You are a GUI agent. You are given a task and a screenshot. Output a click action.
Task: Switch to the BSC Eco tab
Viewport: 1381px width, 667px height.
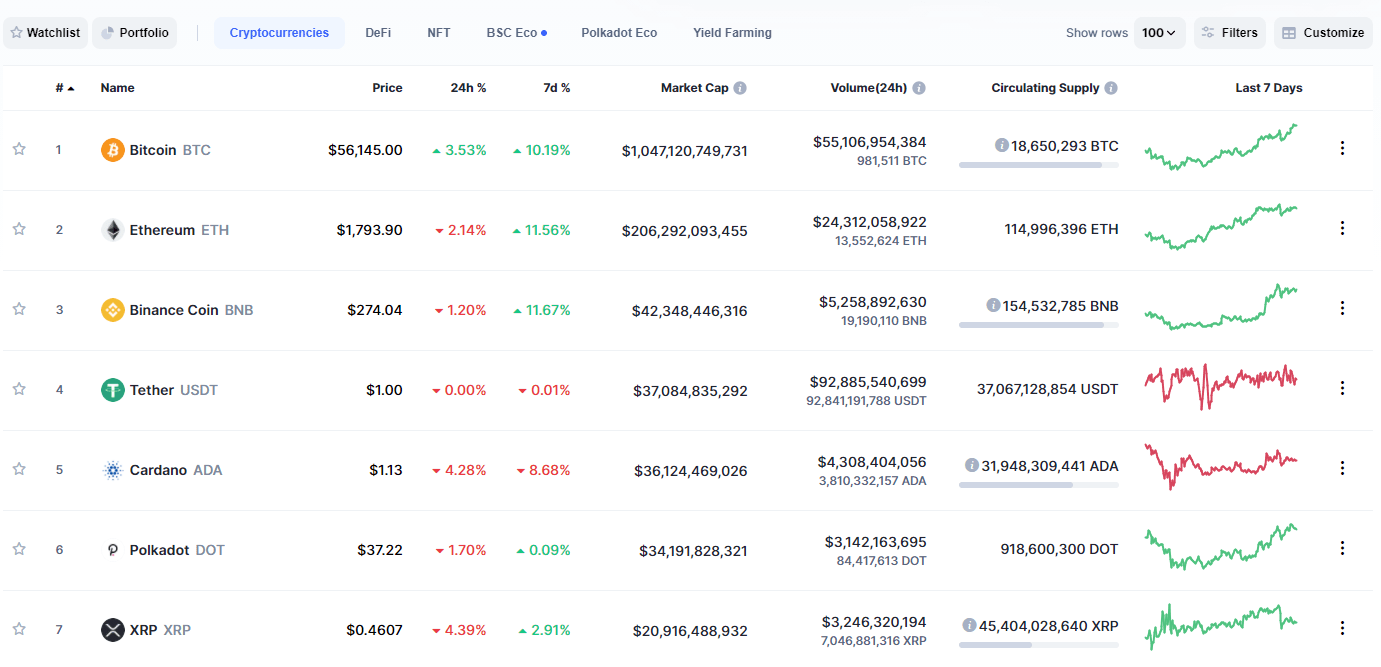(517, 33)
